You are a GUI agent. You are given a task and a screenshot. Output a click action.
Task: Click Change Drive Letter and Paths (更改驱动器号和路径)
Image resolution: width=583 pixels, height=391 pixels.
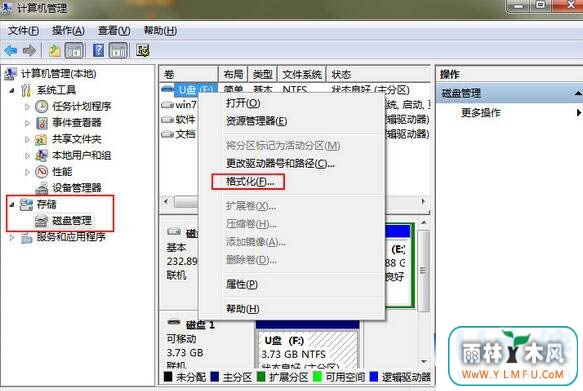(x=280, y=163)
